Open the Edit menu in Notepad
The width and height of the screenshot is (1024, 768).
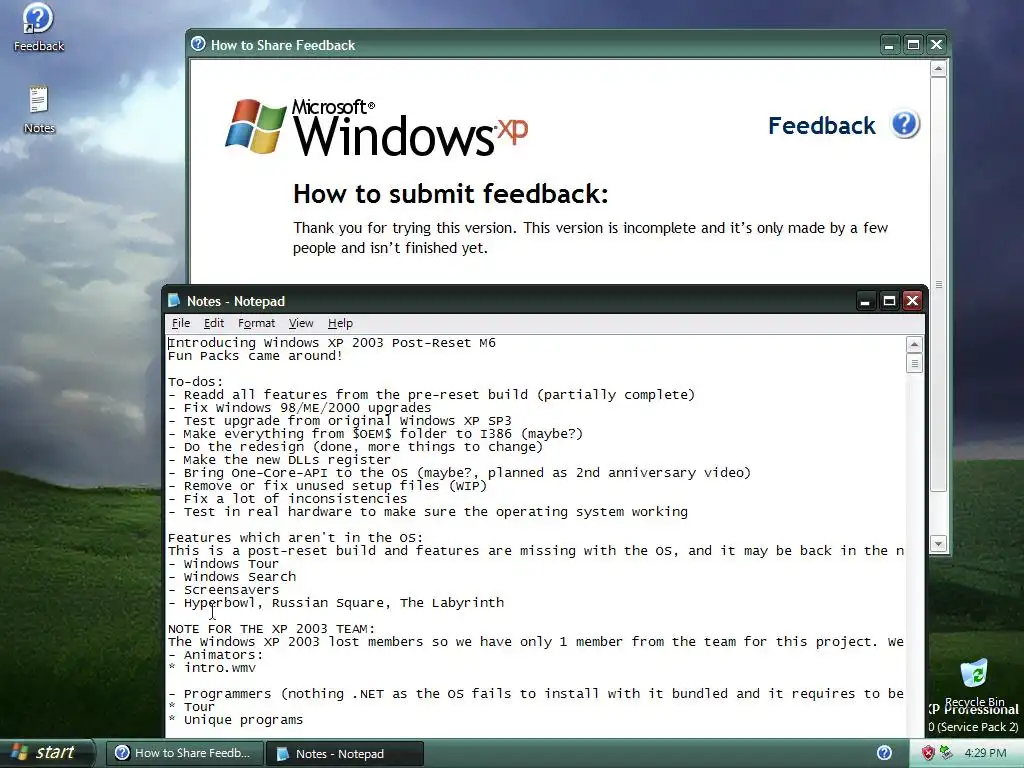click(214, 323)
